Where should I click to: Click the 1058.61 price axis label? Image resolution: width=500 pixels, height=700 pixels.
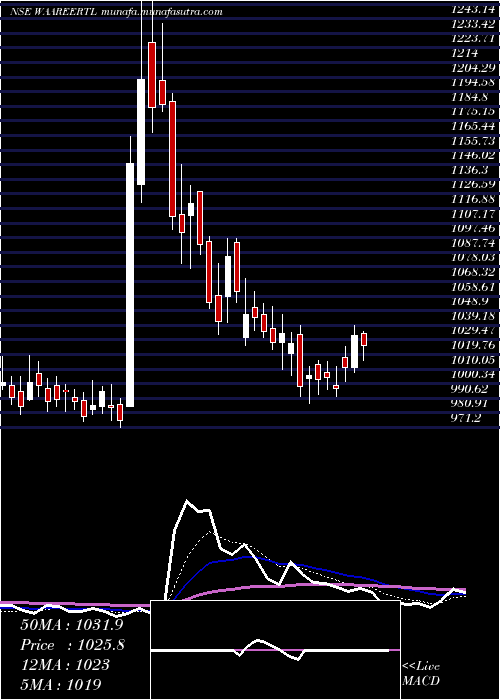[x=472, y=287]
